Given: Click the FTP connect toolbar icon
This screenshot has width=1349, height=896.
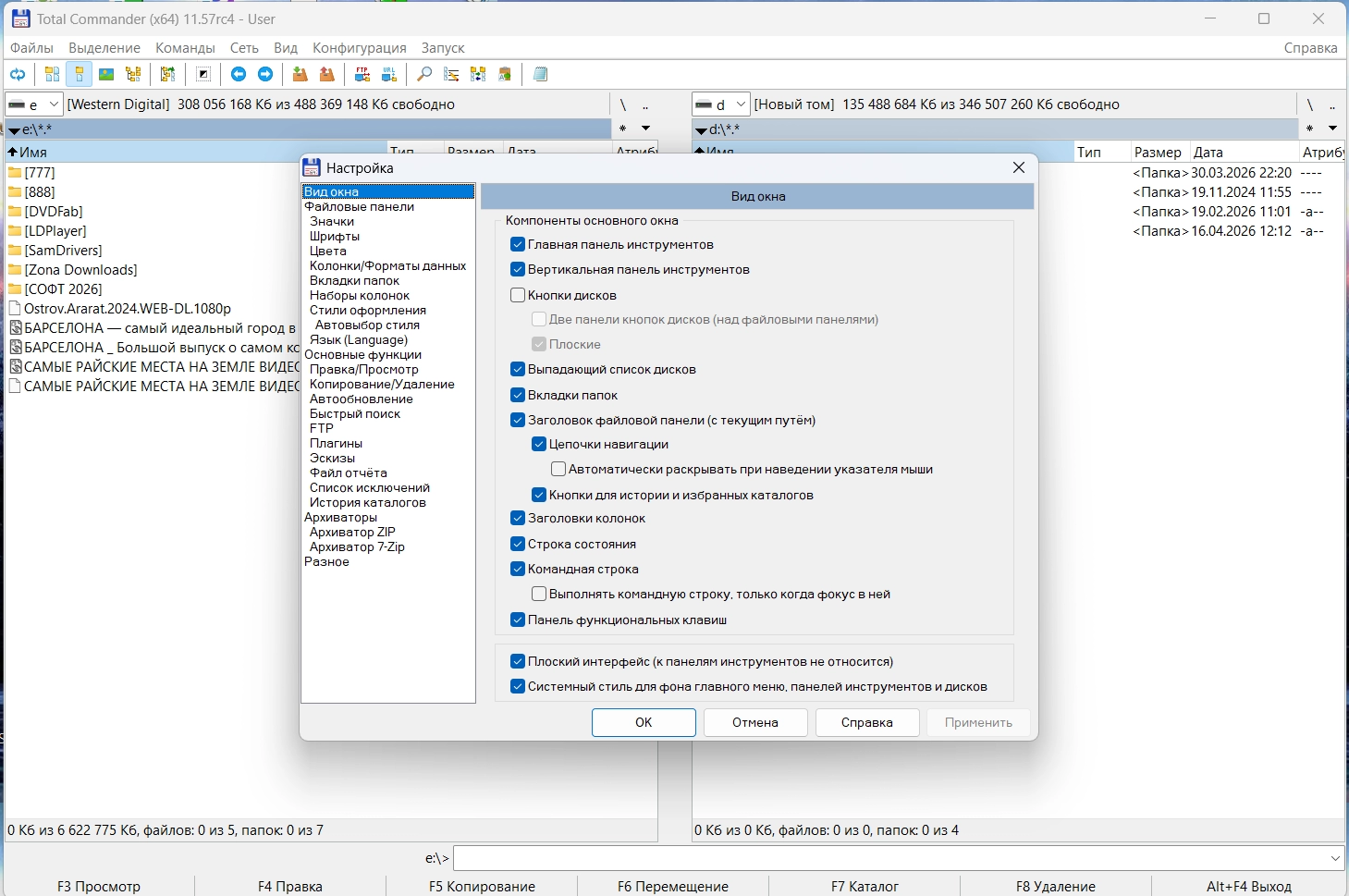Looking at the screenshot, I should click(362, 75).
